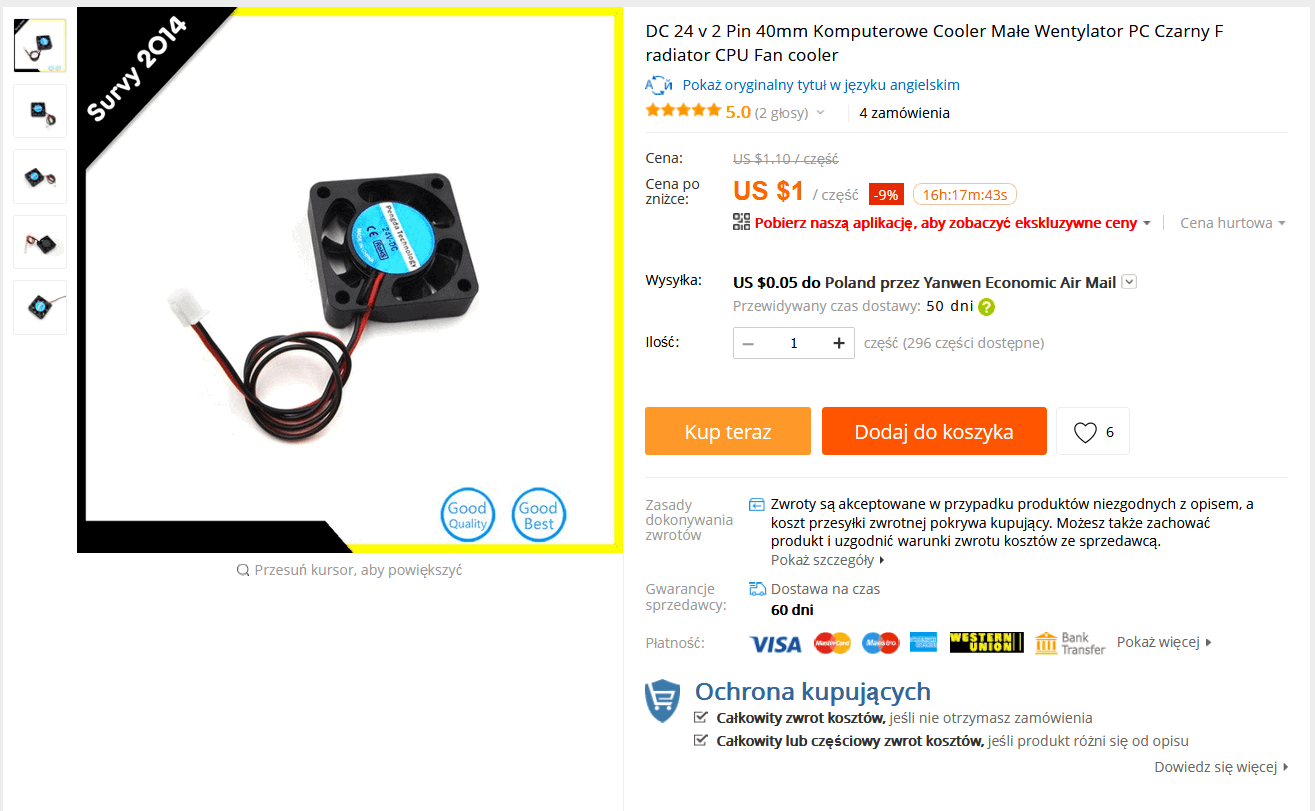Click the plus quantity icon

839,343
